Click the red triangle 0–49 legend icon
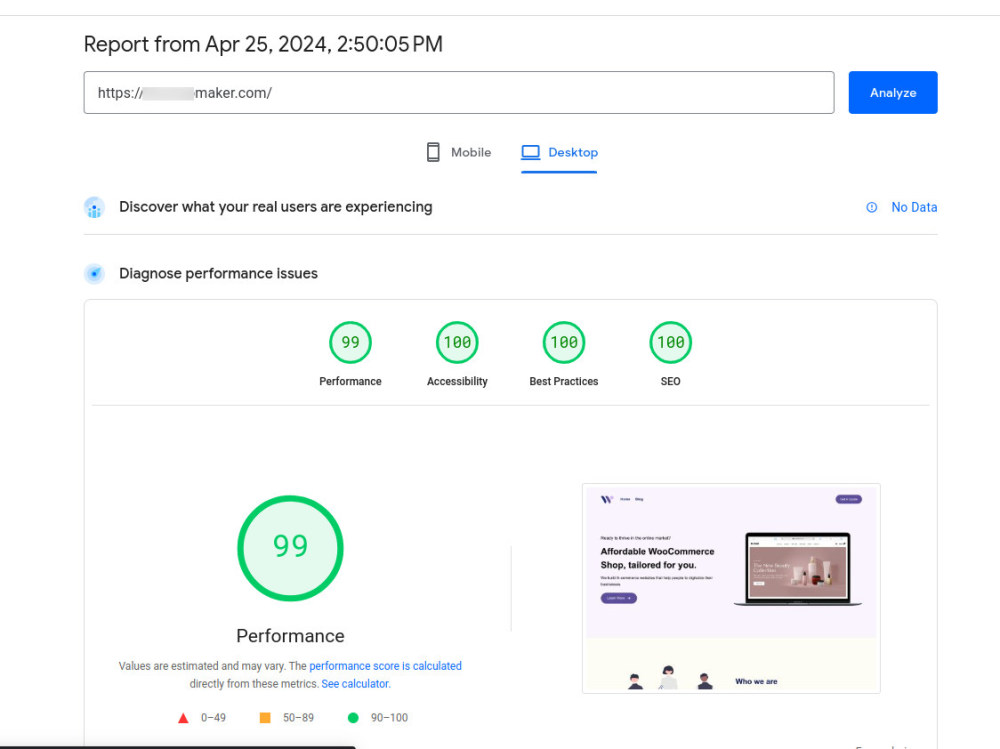 click(x=183, y=718)
